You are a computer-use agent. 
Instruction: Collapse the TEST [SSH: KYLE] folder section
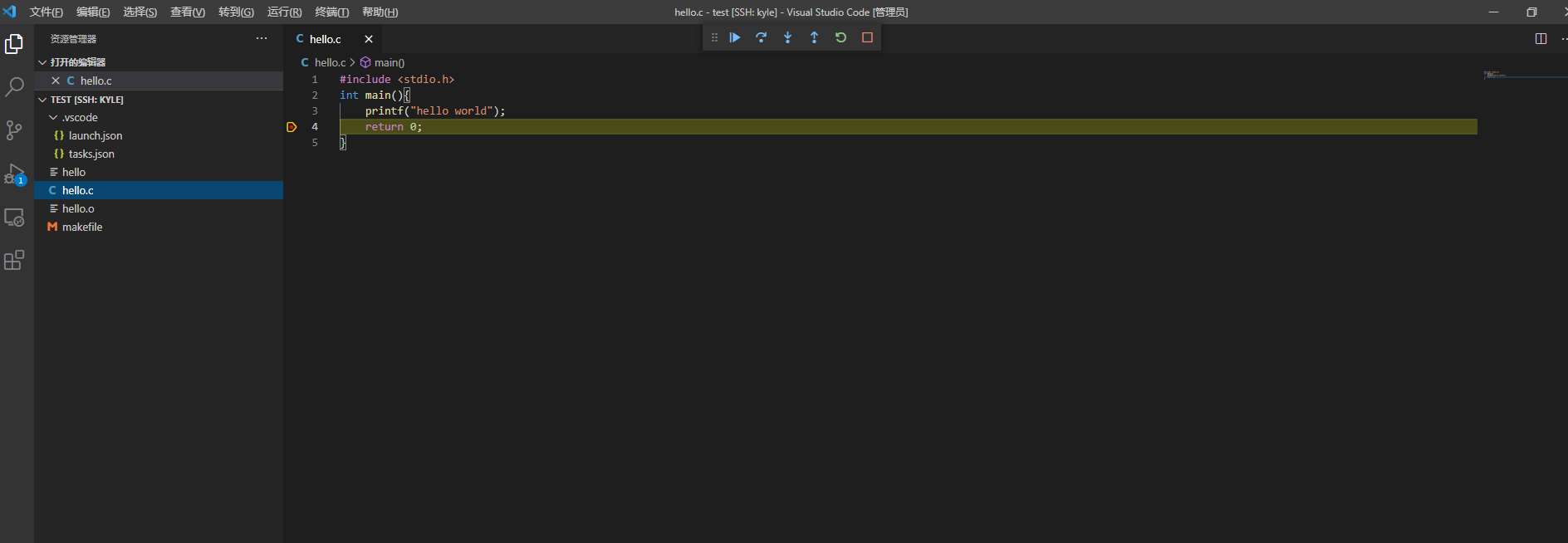point(42,100)
